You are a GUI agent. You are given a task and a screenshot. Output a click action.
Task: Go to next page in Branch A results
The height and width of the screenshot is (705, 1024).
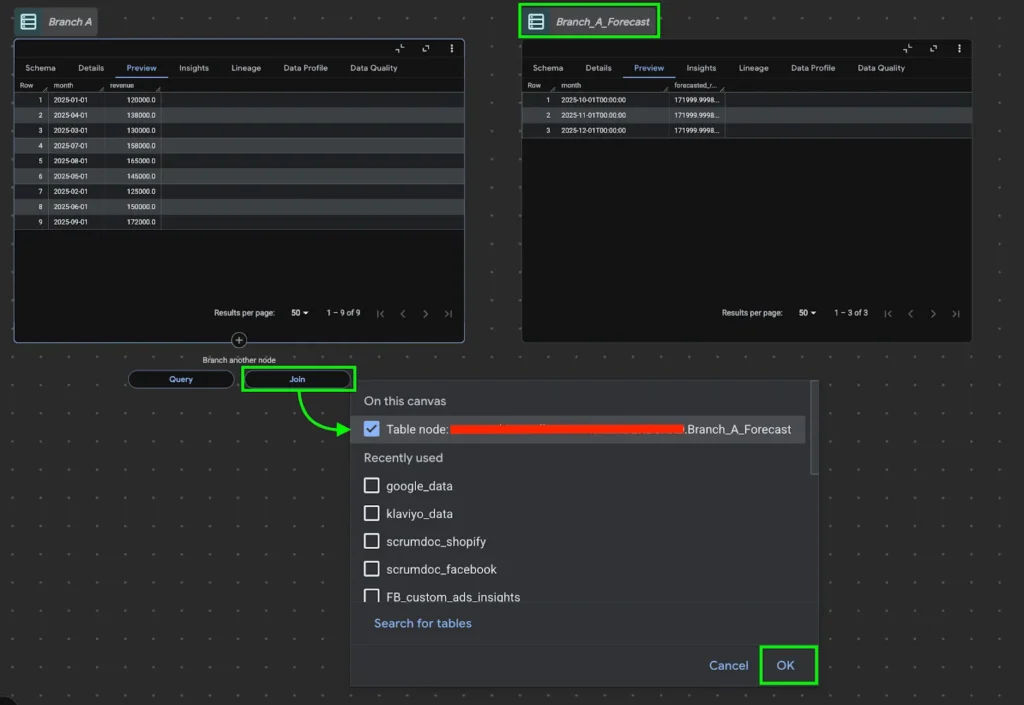[x=425, y=314]
